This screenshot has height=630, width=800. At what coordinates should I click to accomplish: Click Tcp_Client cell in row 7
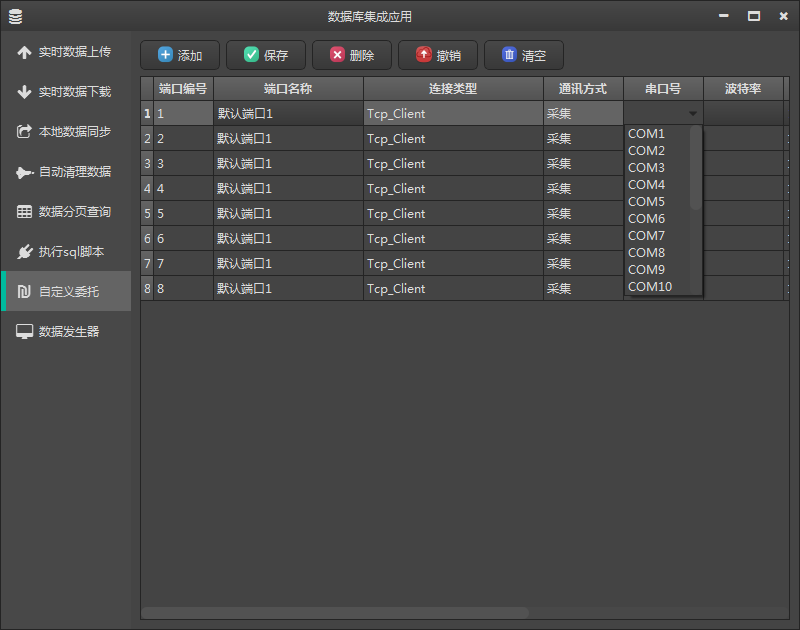(x=453, y=263)
